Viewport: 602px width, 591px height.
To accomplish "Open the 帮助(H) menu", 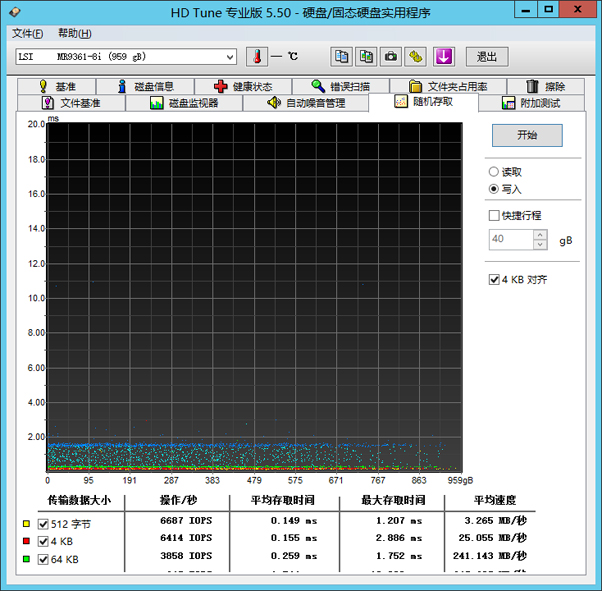I will tap(74, 33).
